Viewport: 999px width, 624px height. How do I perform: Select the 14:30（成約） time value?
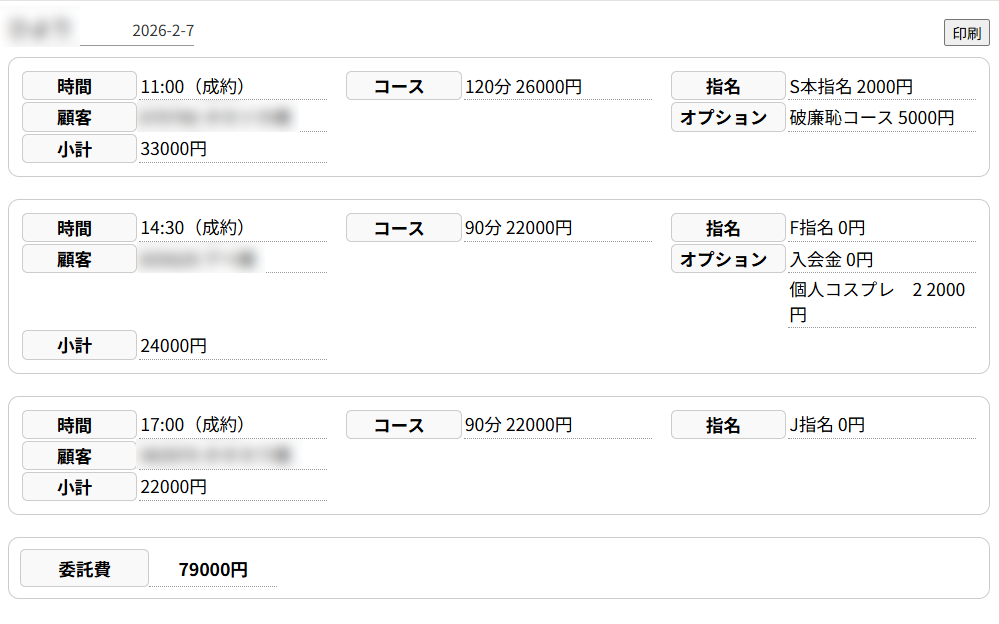coord(193,228)
